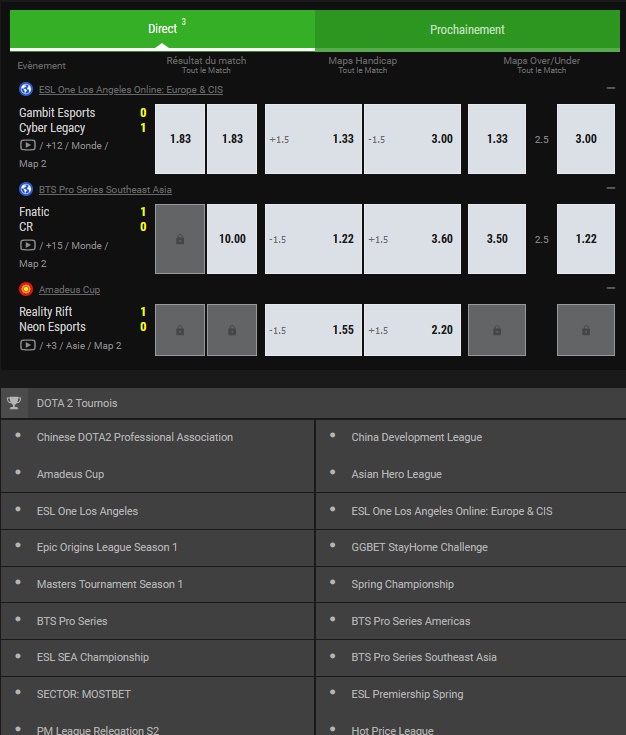This screenshot has height=735, width=626.
Task: Select Reality Rift -1.5 handicap at 1.55
Action: (313, 330)
